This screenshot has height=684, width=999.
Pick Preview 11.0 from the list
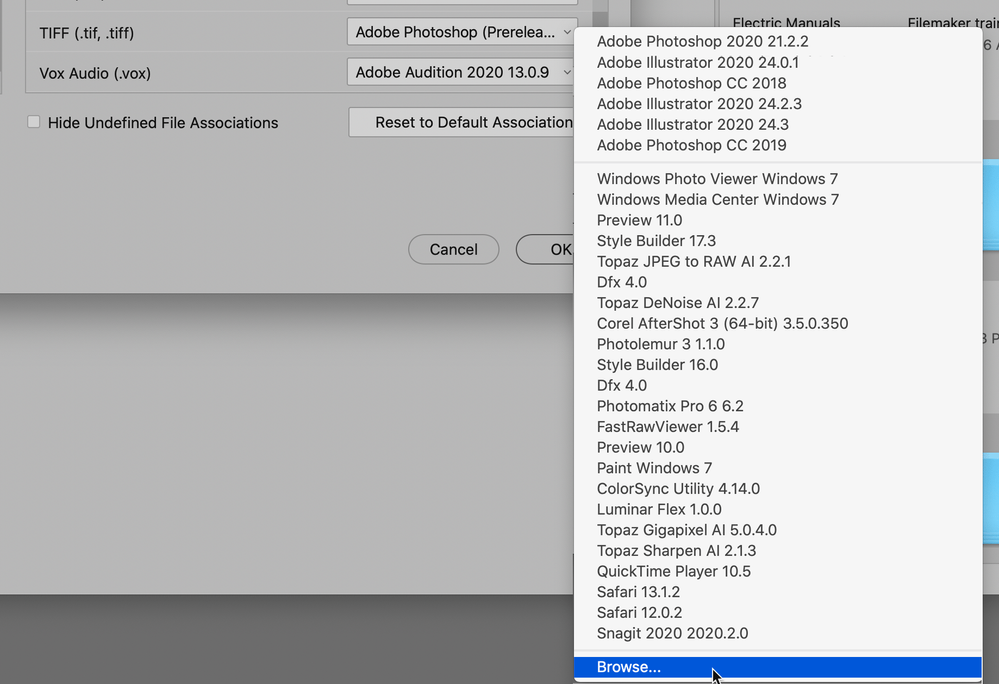point(777,220)
